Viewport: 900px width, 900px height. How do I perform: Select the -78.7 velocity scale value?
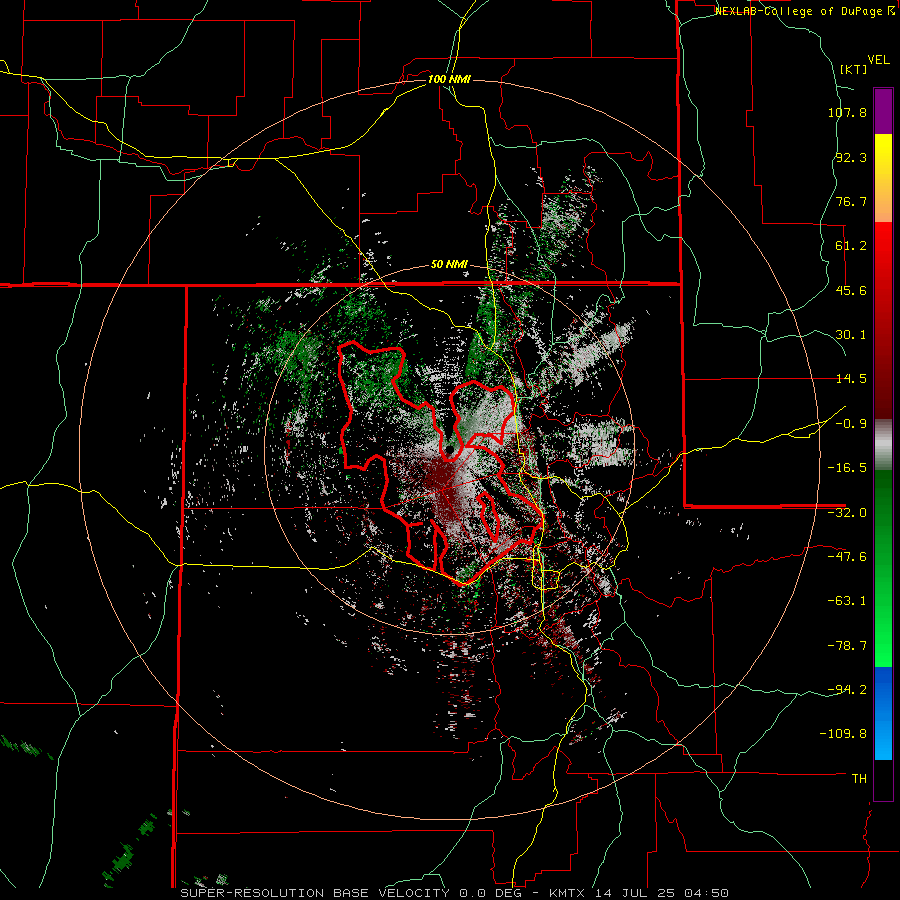(847, 646)
